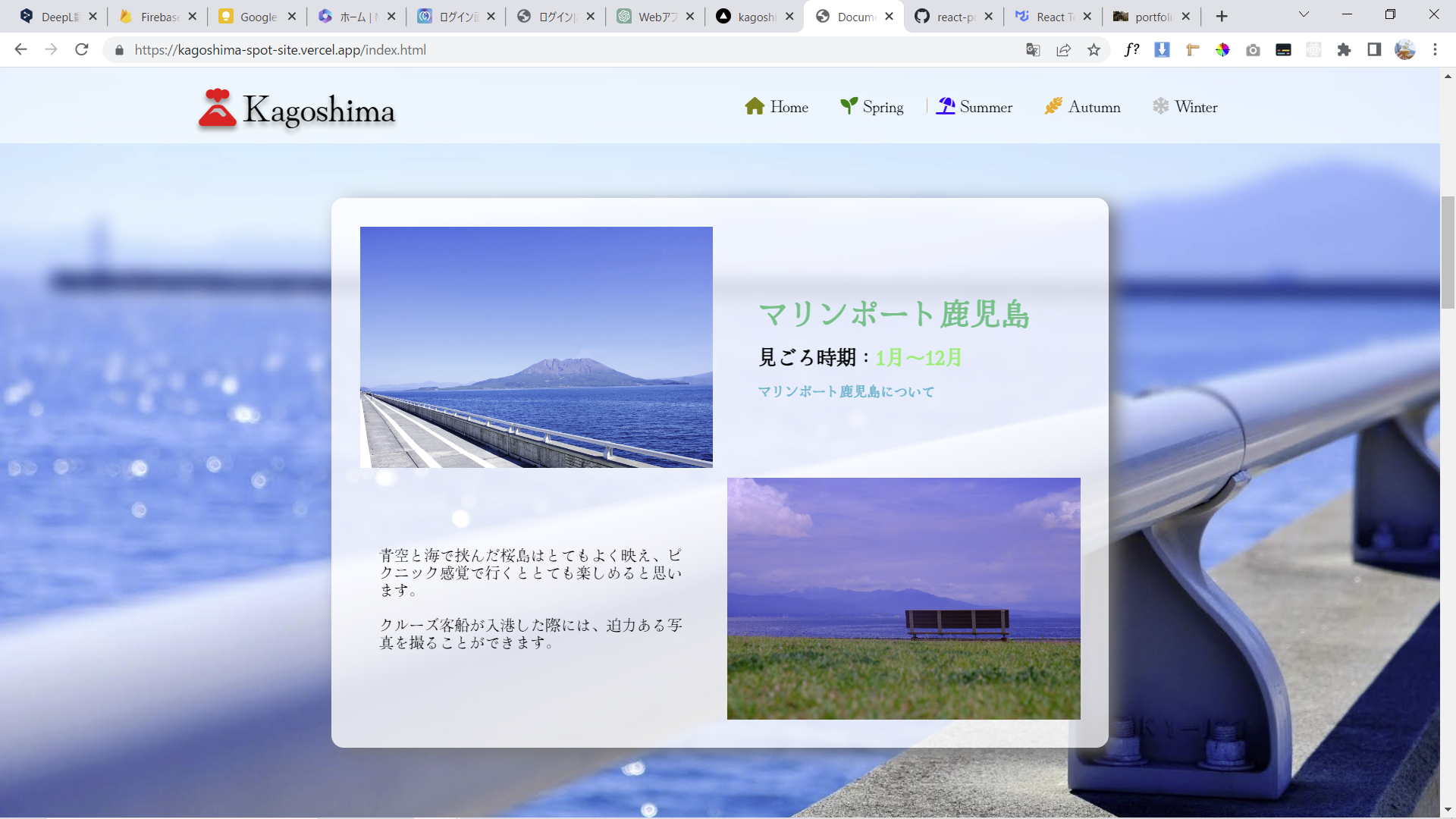The image size is (1456, 819).
Task: Expand the tab search chevron
Action: coord(1304,15)
